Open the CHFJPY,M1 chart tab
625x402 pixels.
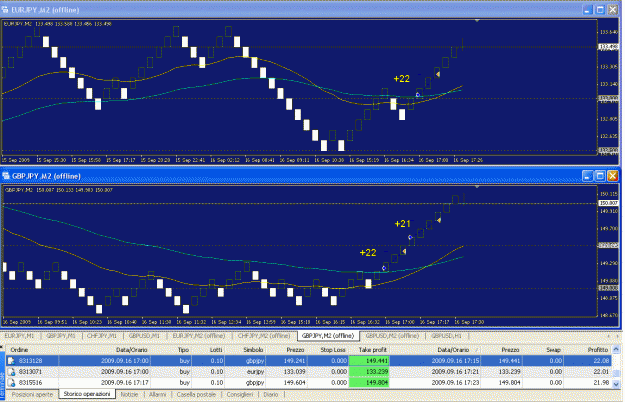coord(102,336)
